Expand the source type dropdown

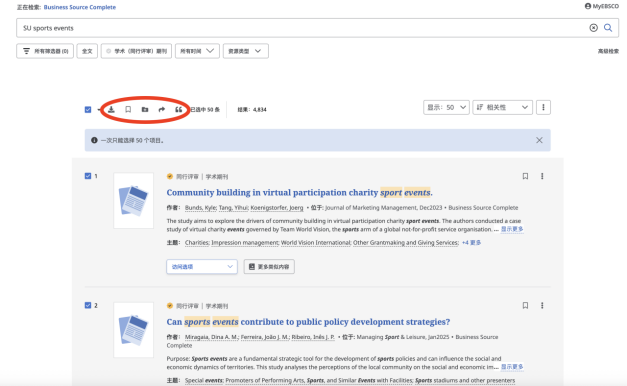pyautogui.click(x=246, y=51)
